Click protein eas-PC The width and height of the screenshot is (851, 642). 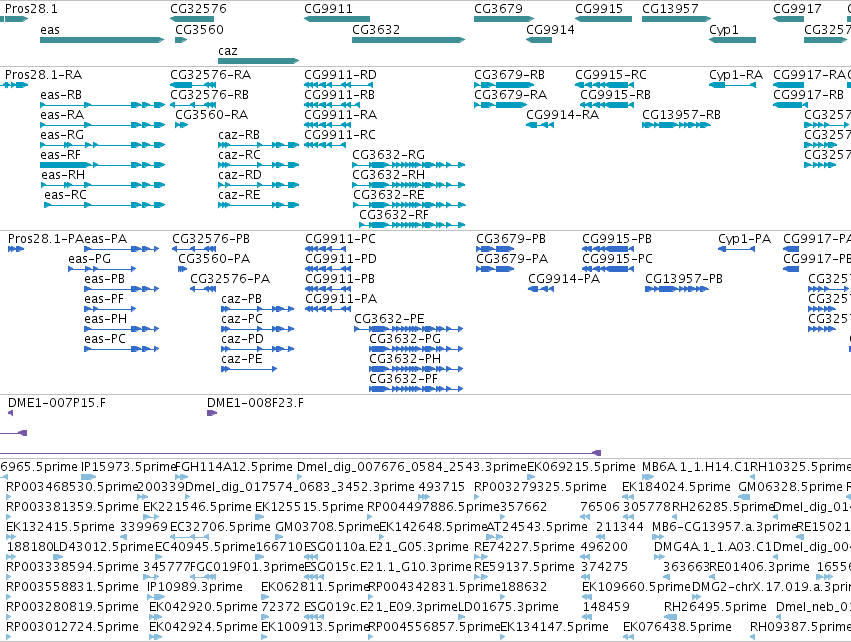click(x=122, y=349)
